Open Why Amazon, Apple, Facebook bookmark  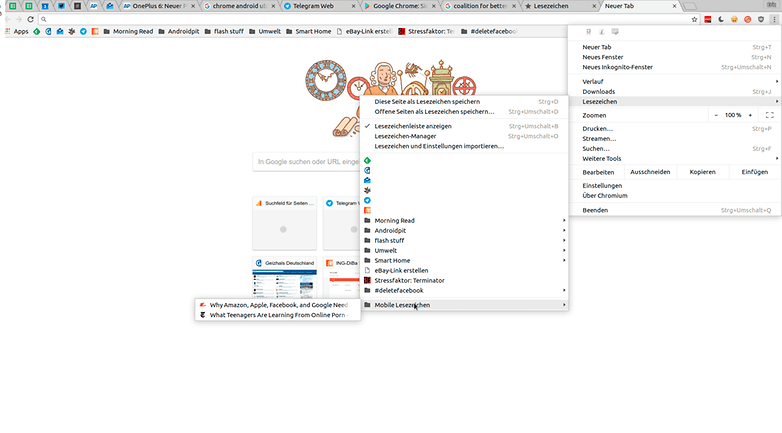278,305
